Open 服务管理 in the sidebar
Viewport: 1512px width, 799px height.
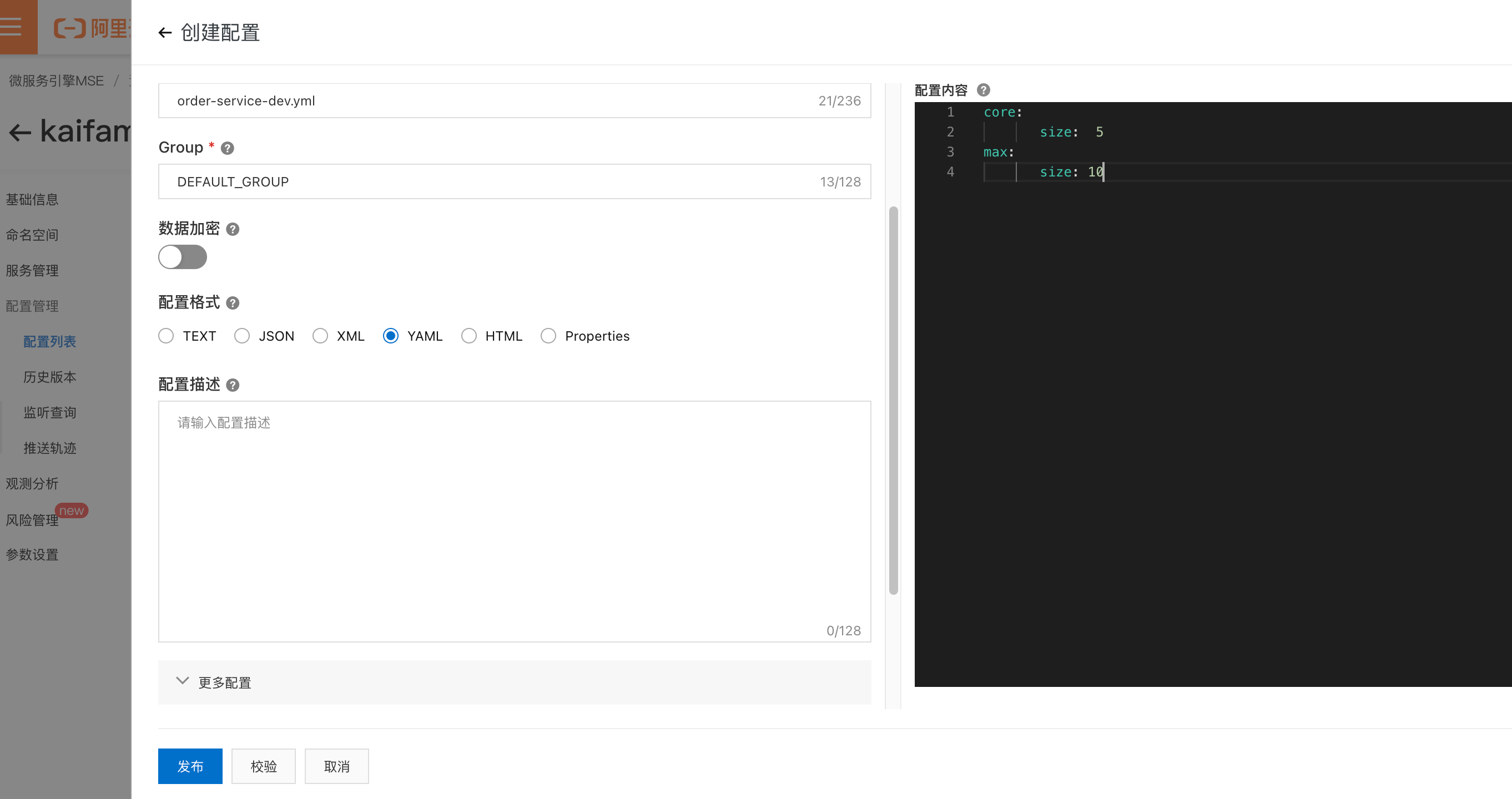pos(32,270)
